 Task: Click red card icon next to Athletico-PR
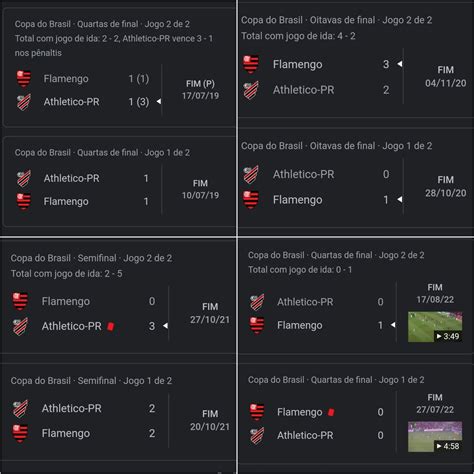(x=111, y=326)
